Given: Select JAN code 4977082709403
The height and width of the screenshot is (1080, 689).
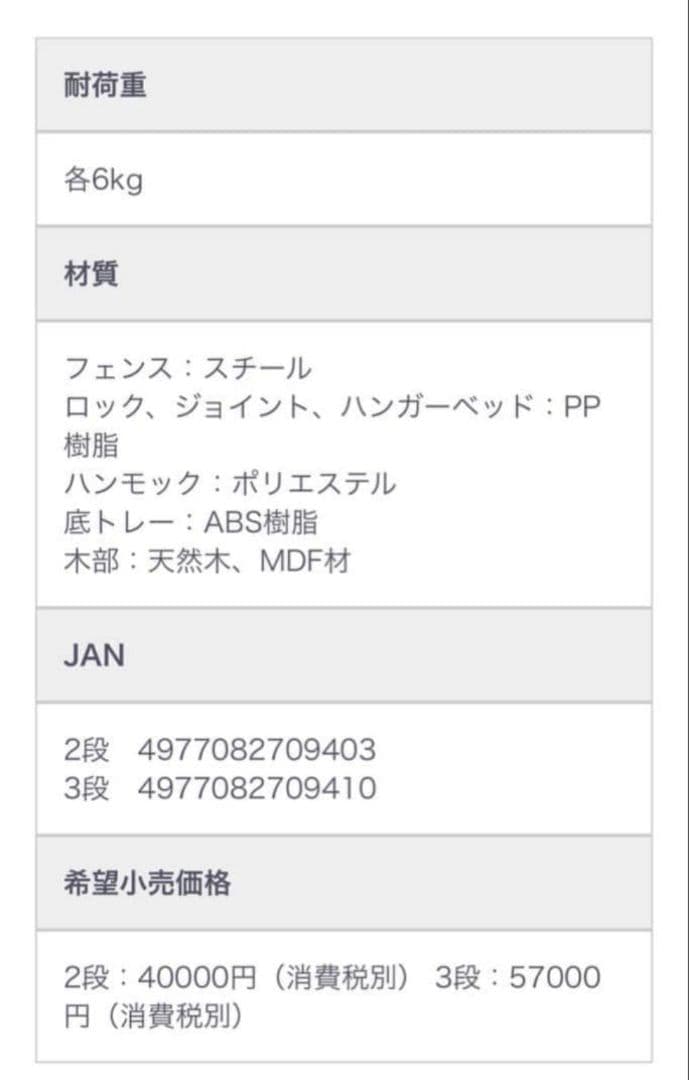Looking at the screenshot, I should 257,750.
